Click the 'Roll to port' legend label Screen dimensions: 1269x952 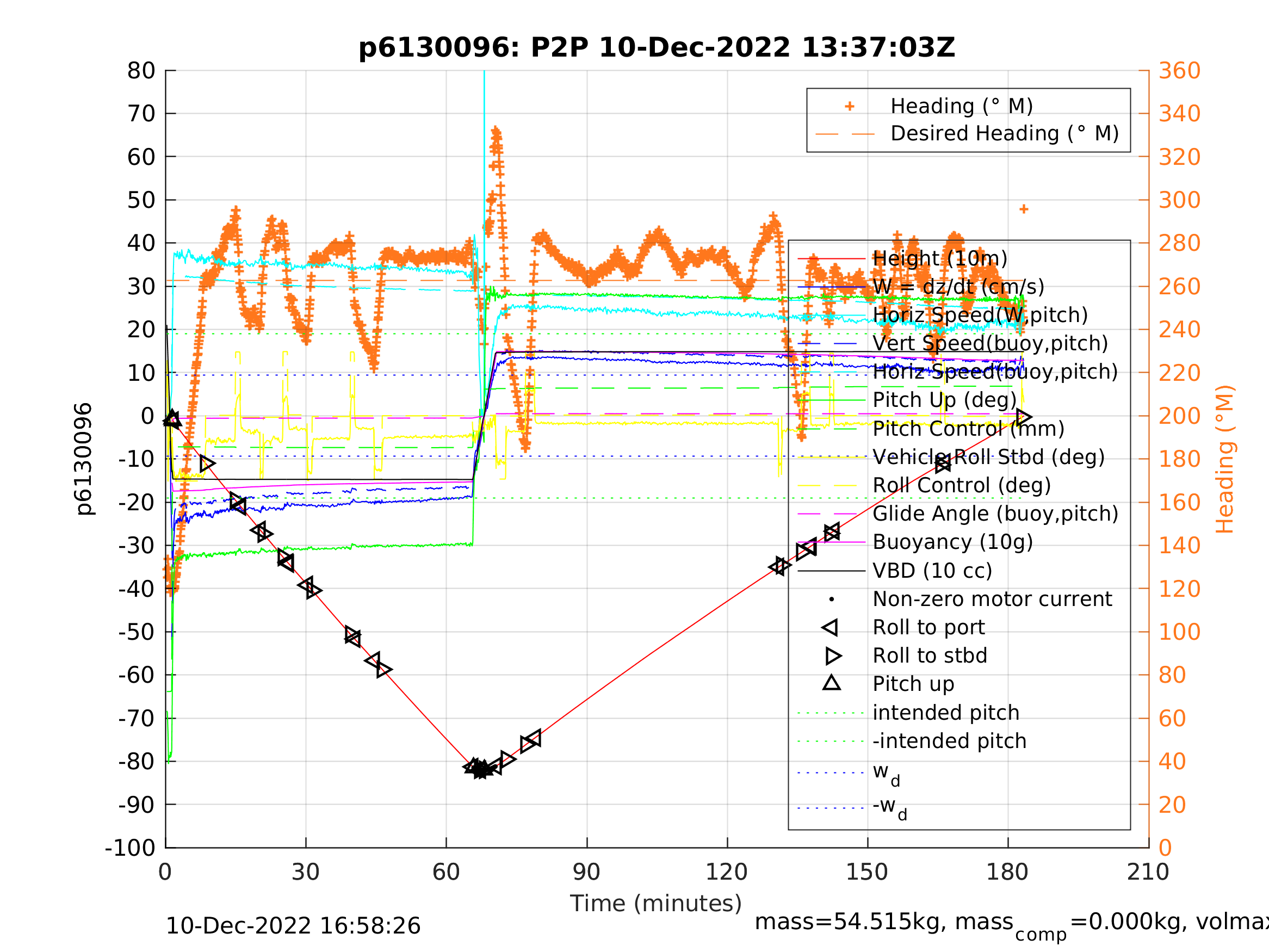928,627
